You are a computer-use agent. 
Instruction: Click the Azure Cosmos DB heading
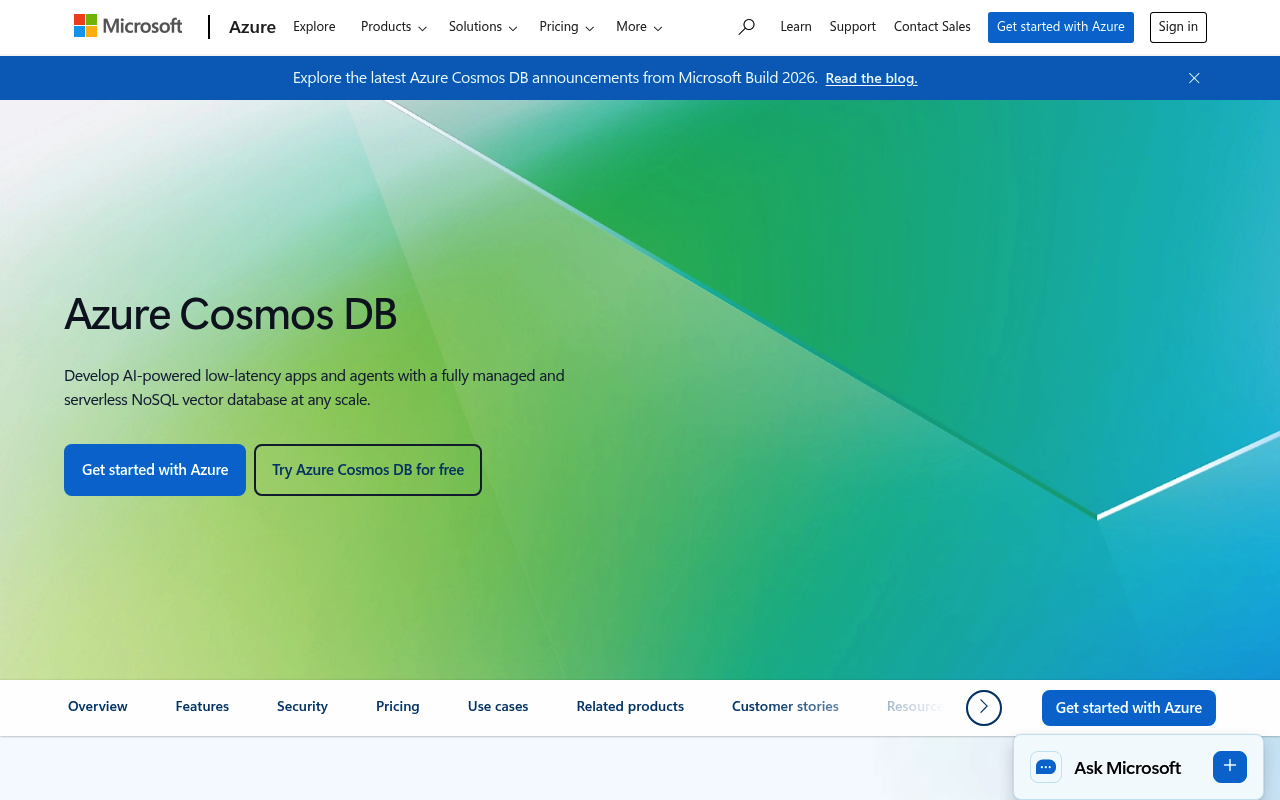click(231, 314)
